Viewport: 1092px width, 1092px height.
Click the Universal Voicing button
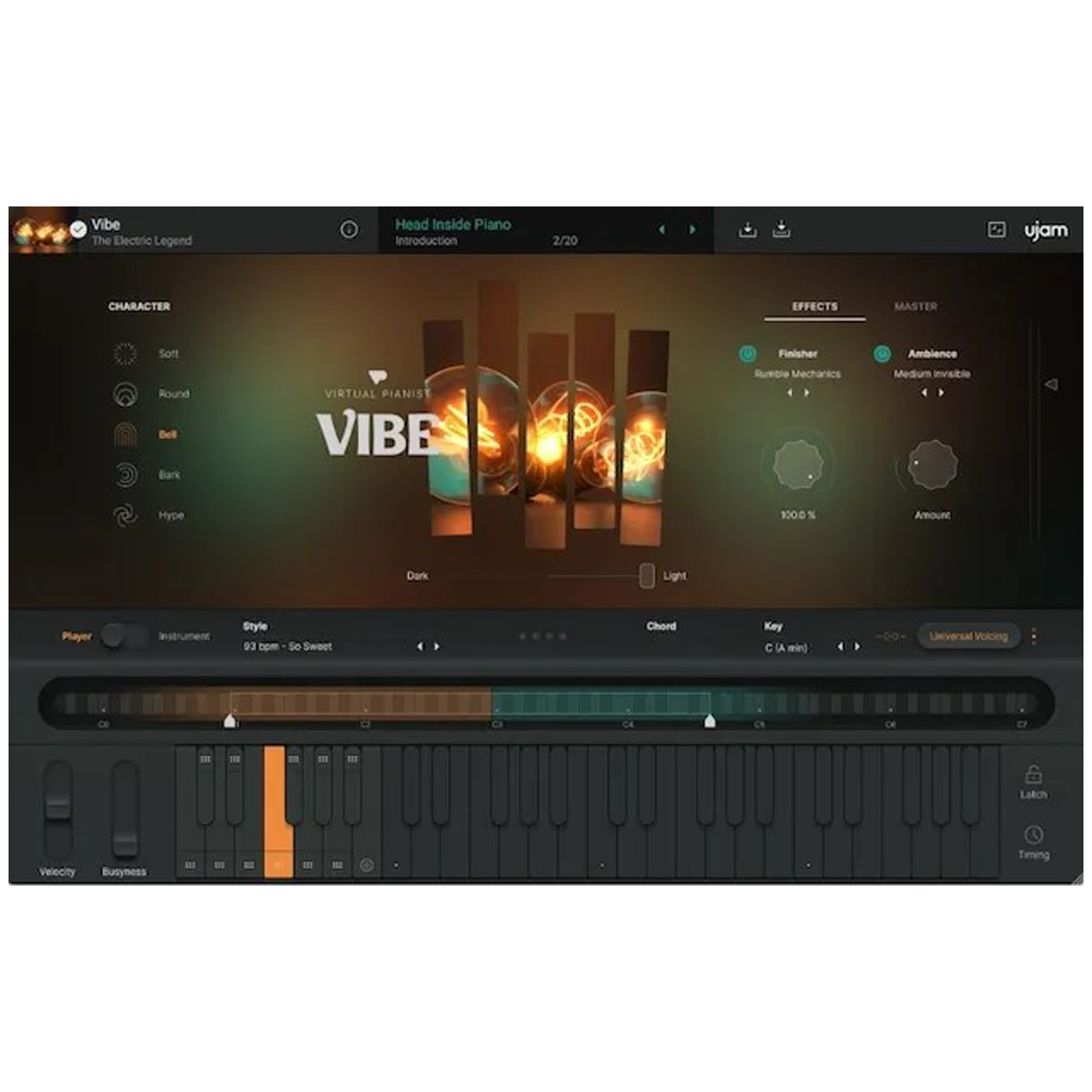[968, 636]
